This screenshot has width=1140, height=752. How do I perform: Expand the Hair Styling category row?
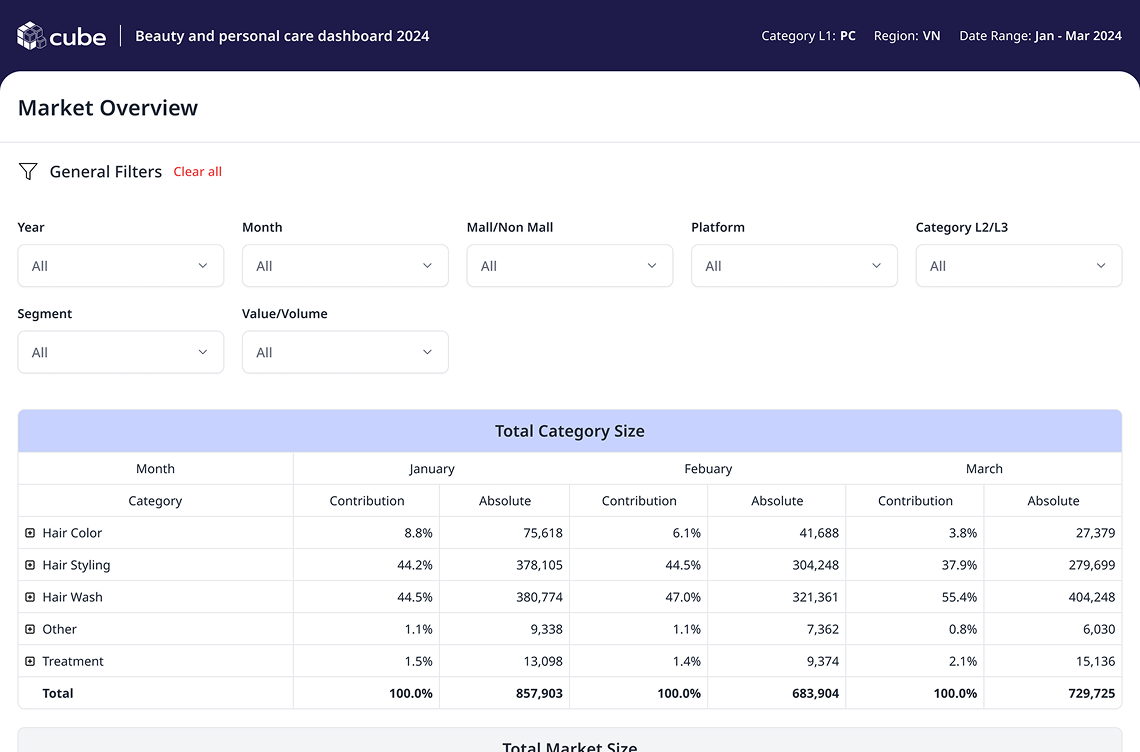[30, 565]
